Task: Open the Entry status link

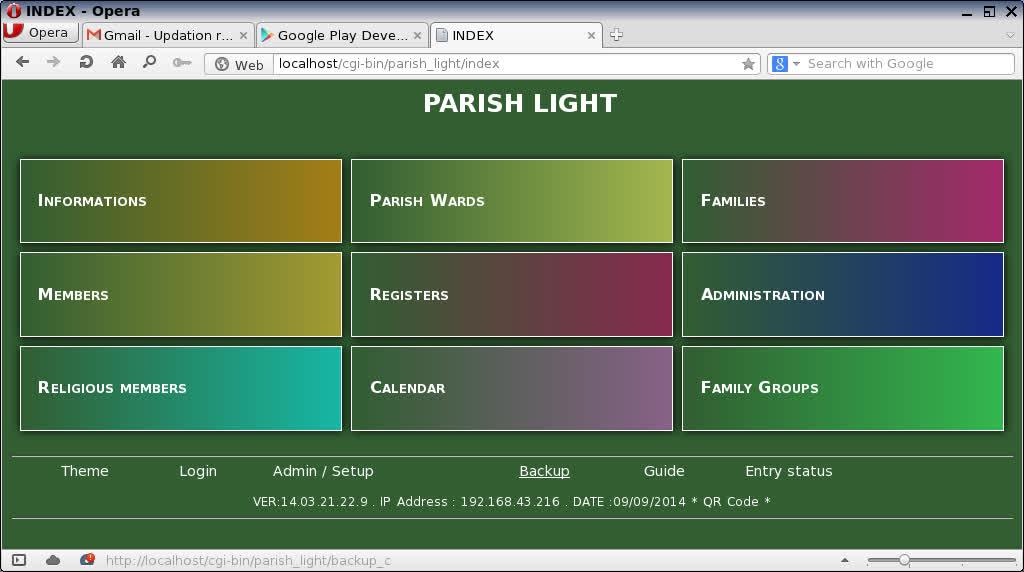Action: click(x=789, y=471)
